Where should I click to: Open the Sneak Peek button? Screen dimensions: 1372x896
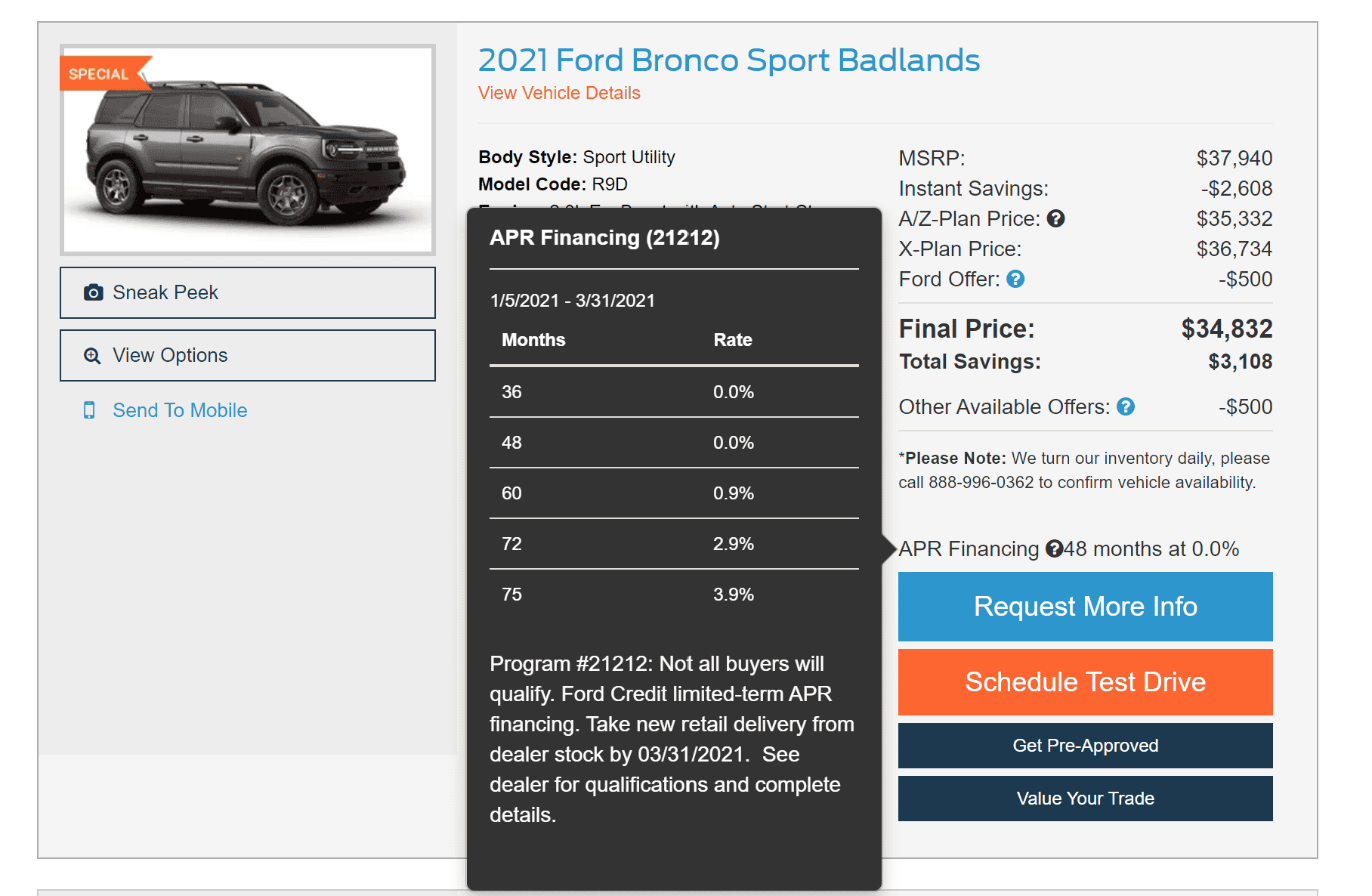point(248,293)
